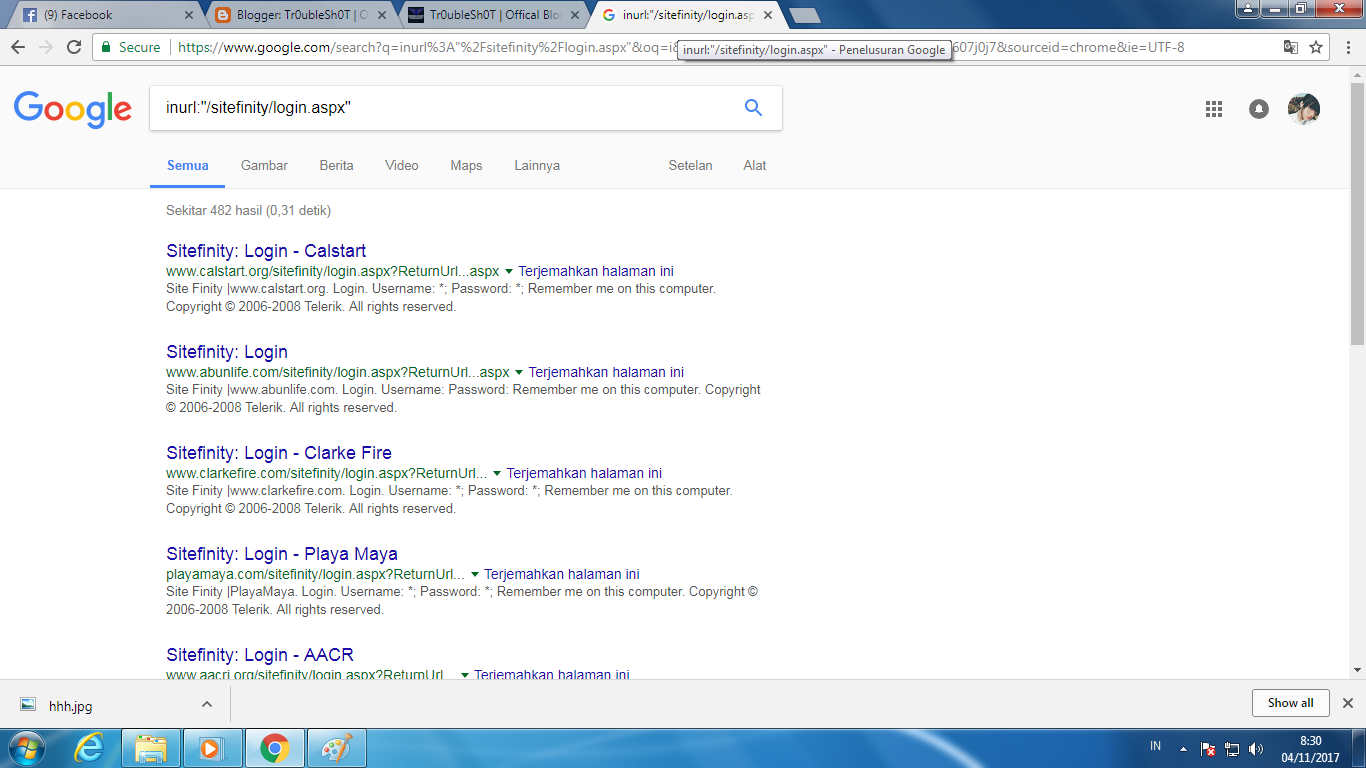
Task: Click the taskbar clock showing 8:30
Action: pyautogui.click(x=1310, y=749)
